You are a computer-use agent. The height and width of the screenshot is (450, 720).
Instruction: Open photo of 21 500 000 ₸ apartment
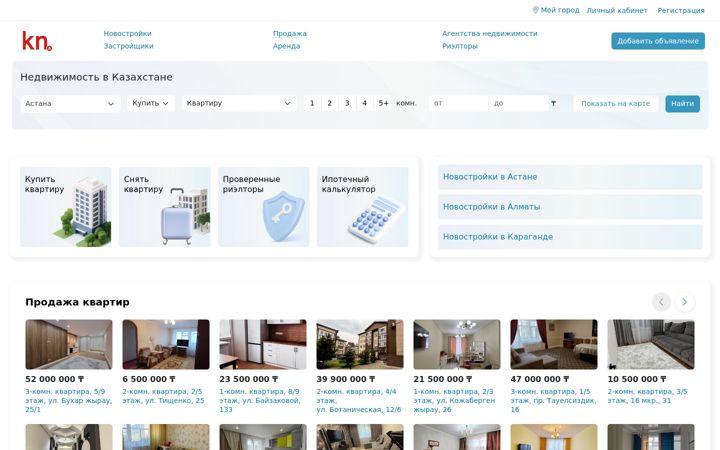(x=457, y=344)
